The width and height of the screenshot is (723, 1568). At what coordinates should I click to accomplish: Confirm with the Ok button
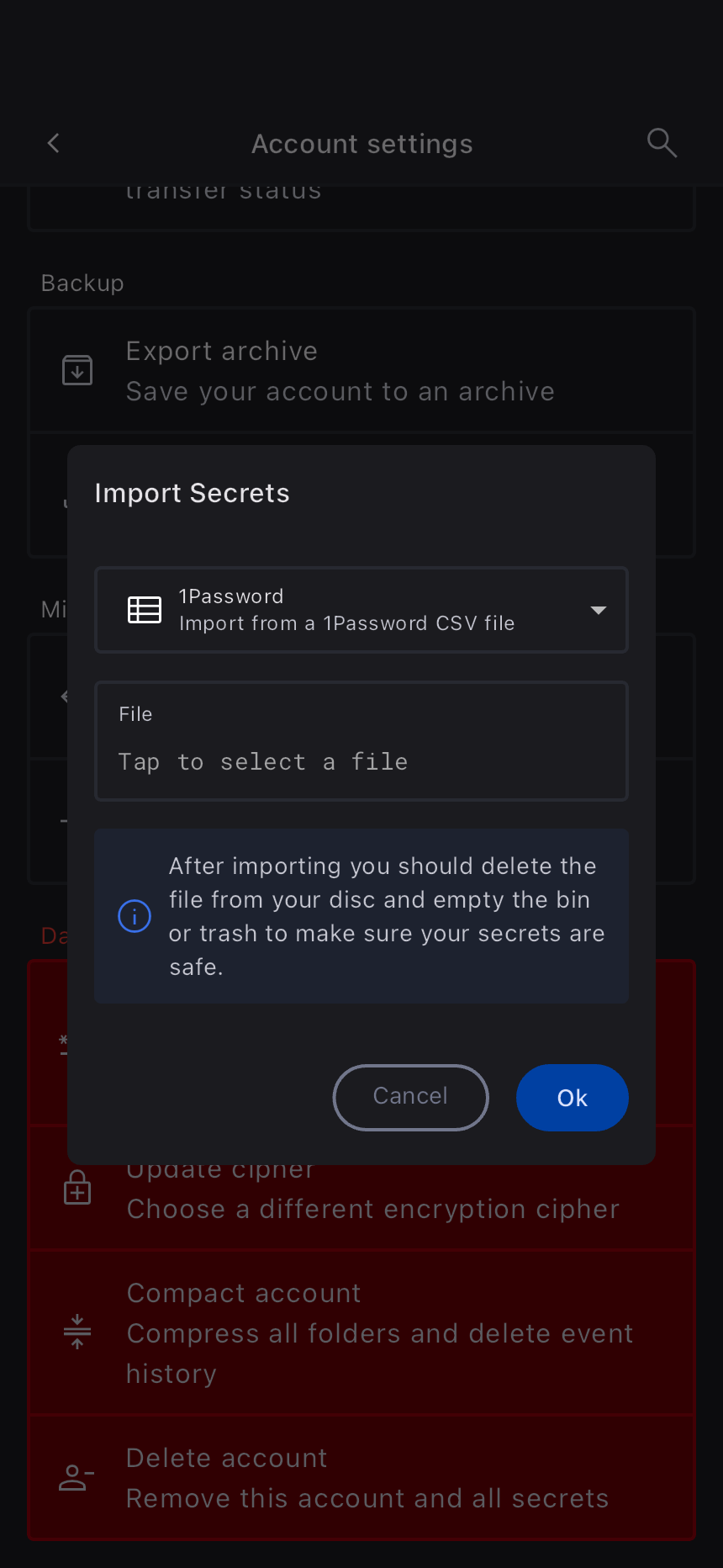572,1098
